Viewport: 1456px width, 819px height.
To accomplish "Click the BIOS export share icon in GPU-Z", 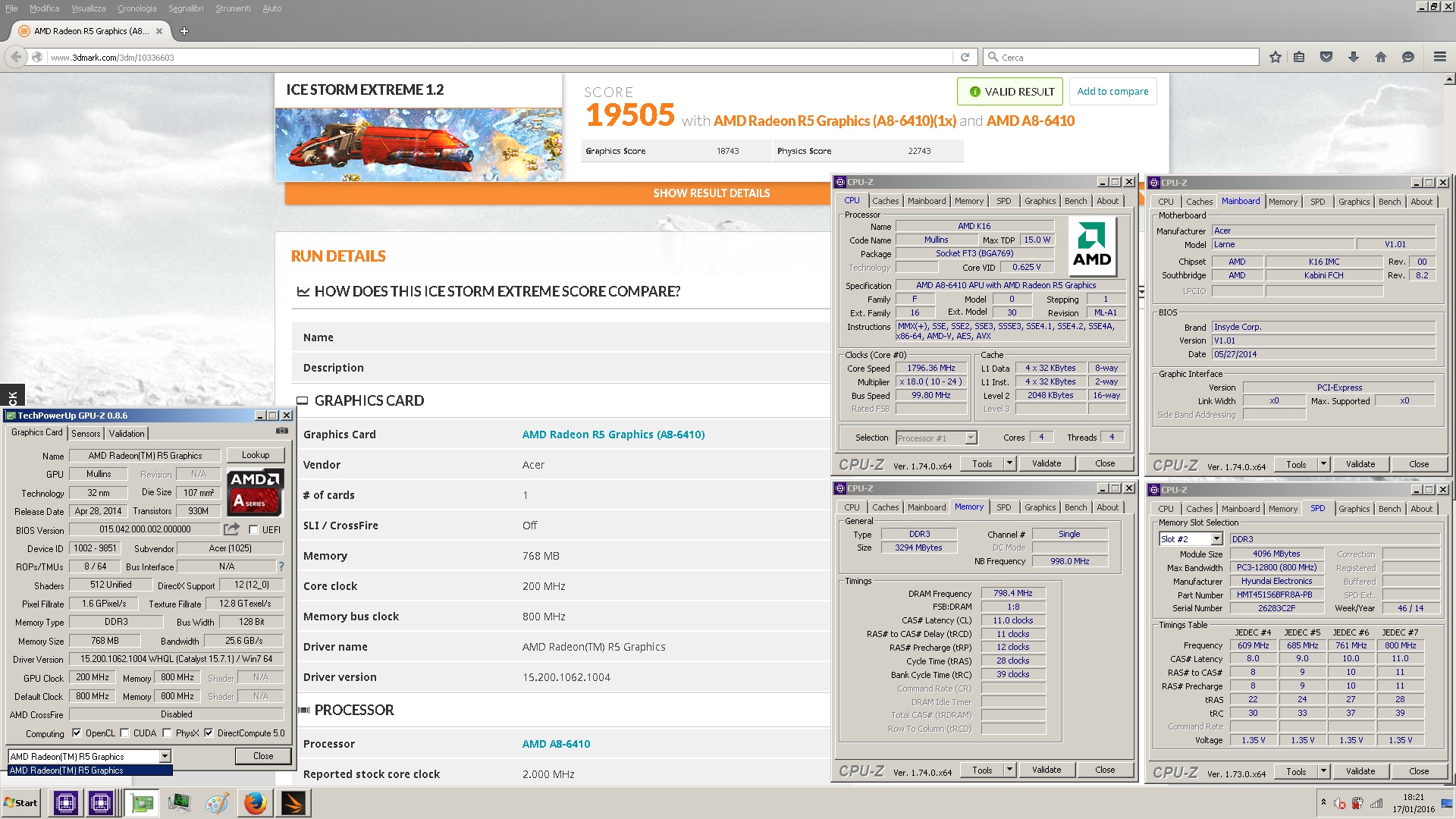I will pos(232,529).
